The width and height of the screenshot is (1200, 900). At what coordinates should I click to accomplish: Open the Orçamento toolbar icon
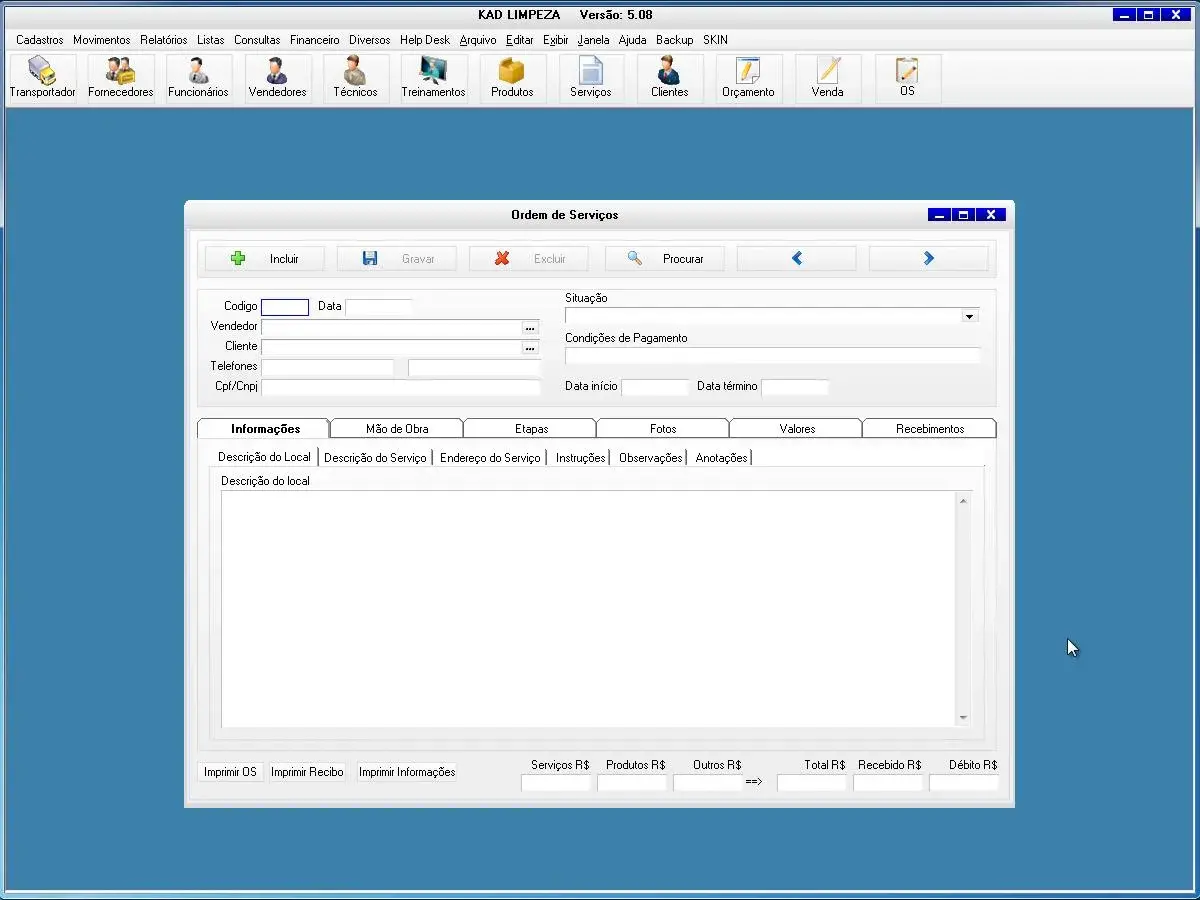tap(748, 78)
